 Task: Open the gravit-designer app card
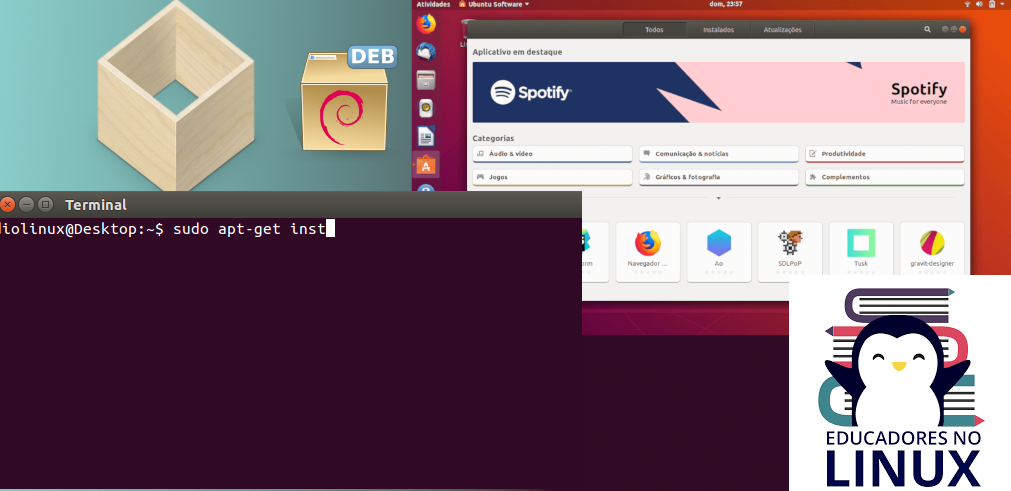pos(932,251)
